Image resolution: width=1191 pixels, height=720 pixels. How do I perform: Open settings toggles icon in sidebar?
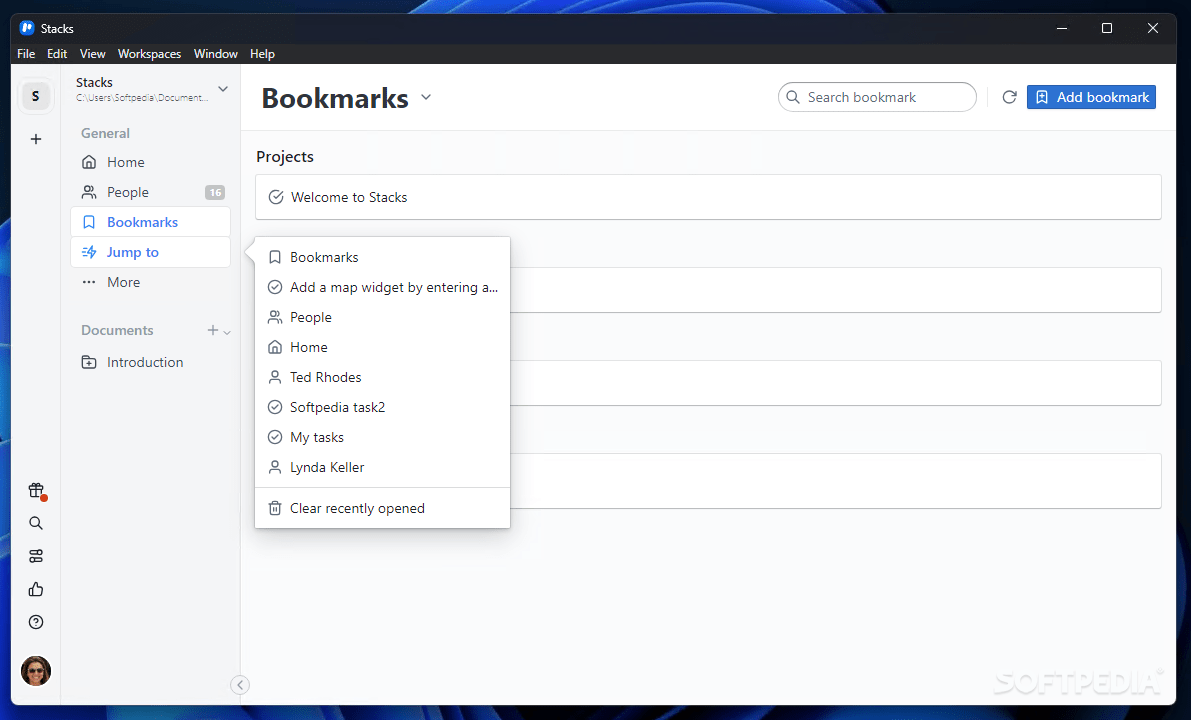tap(36, 556)
